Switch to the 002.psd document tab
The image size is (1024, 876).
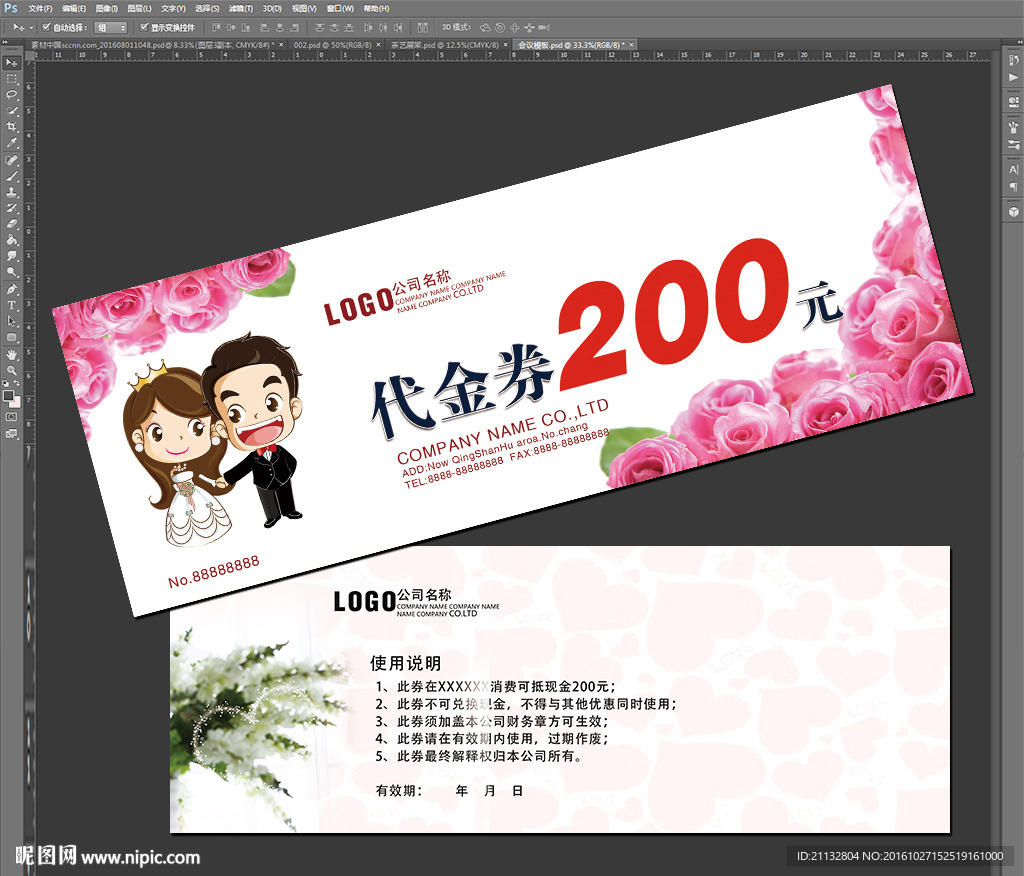point(315,46)
